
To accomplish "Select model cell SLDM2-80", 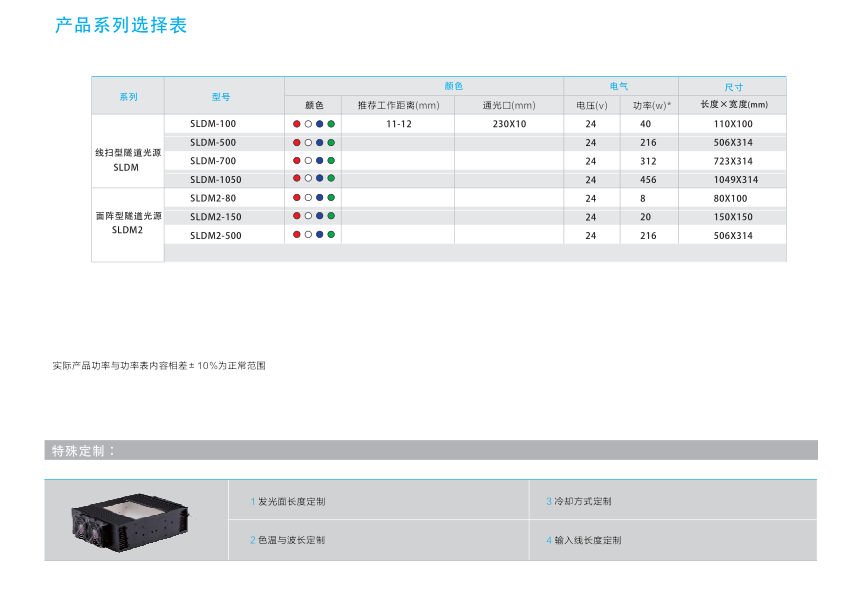I will (x=213, y=198).
